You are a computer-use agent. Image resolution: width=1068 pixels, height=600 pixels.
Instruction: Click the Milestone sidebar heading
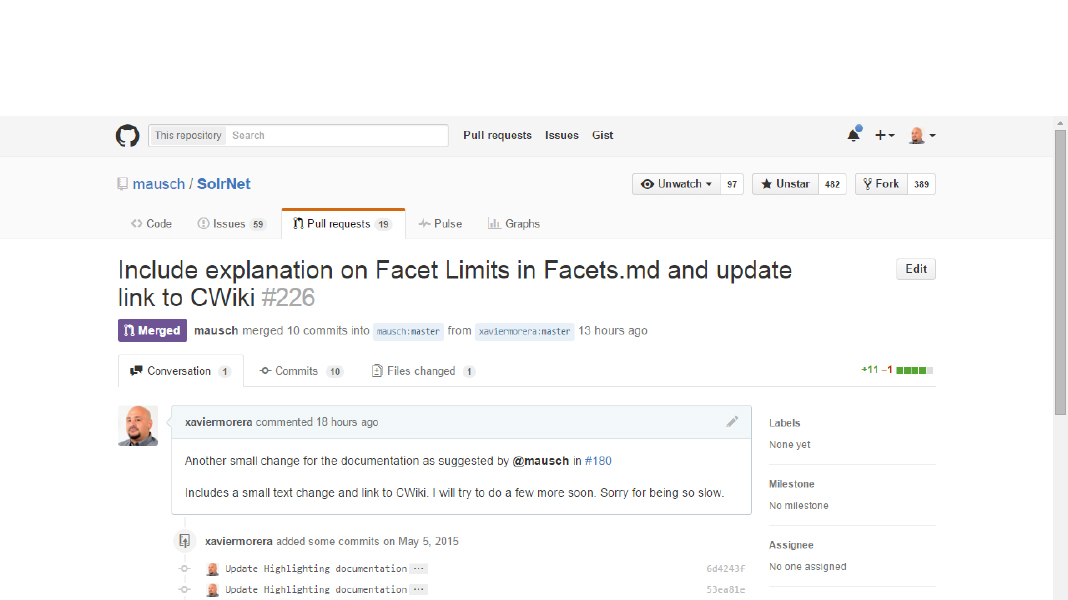tap(791, 484)
